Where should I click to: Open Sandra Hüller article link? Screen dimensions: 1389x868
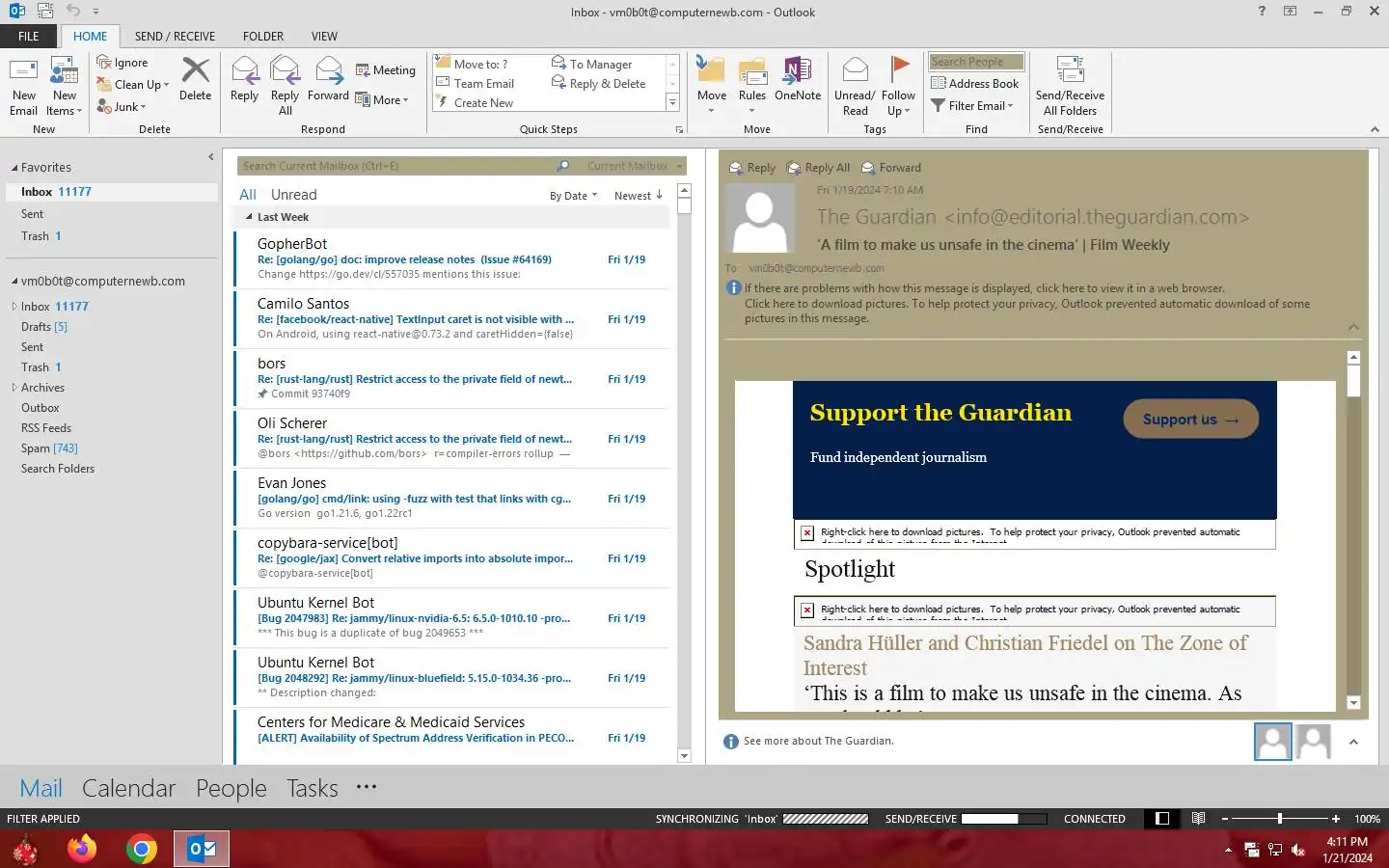(1025, 656)
